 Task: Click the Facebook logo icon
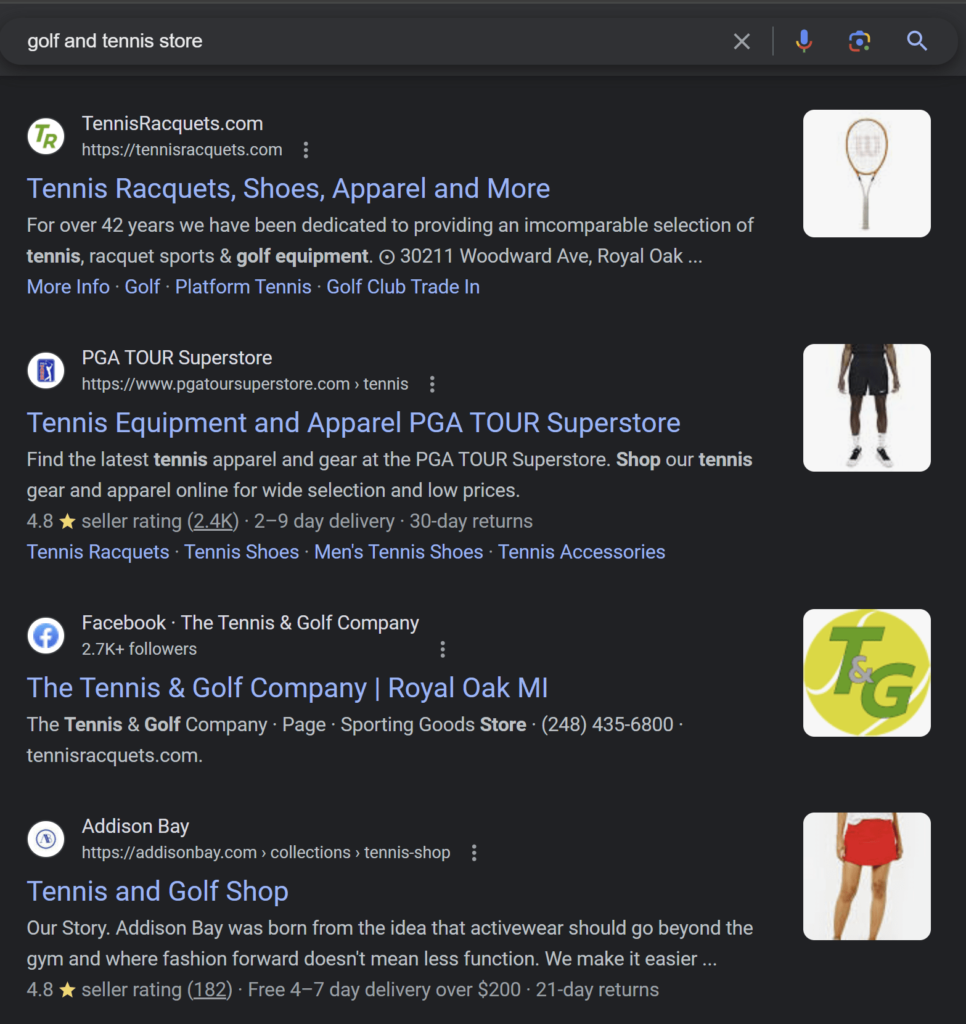(46, 635)
